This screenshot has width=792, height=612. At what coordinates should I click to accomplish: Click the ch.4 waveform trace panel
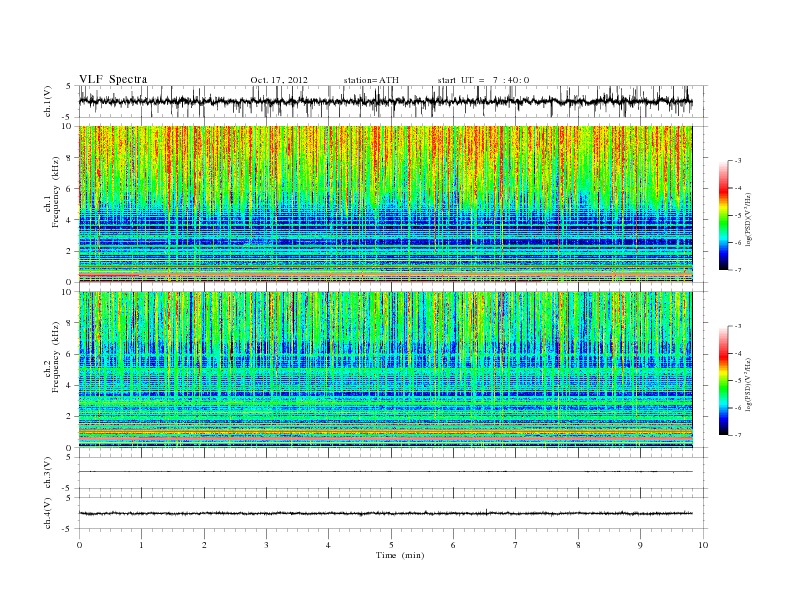(393, 513)
